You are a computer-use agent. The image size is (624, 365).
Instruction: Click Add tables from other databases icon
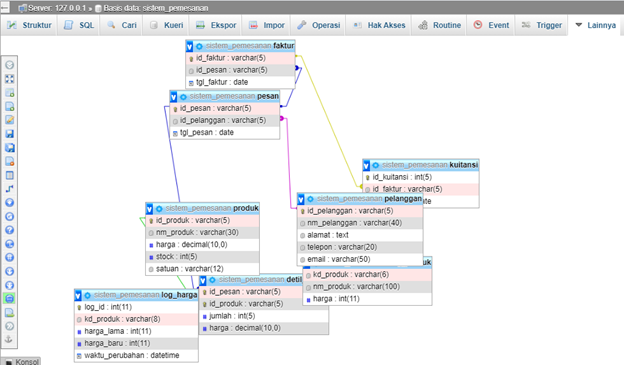pyautogui.click(x=10, y=93)
